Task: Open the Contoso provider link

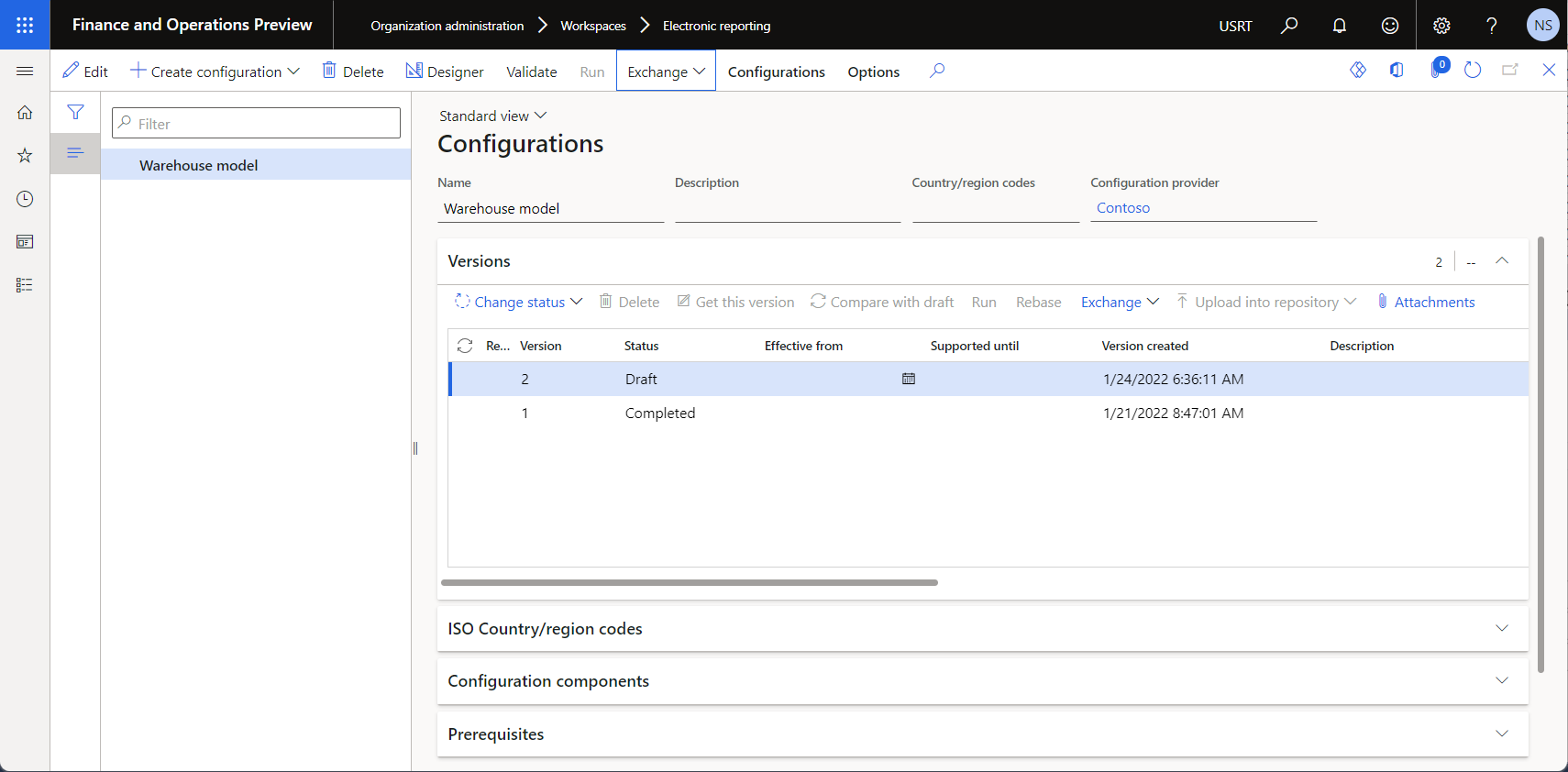Action: pos(1123,208)
